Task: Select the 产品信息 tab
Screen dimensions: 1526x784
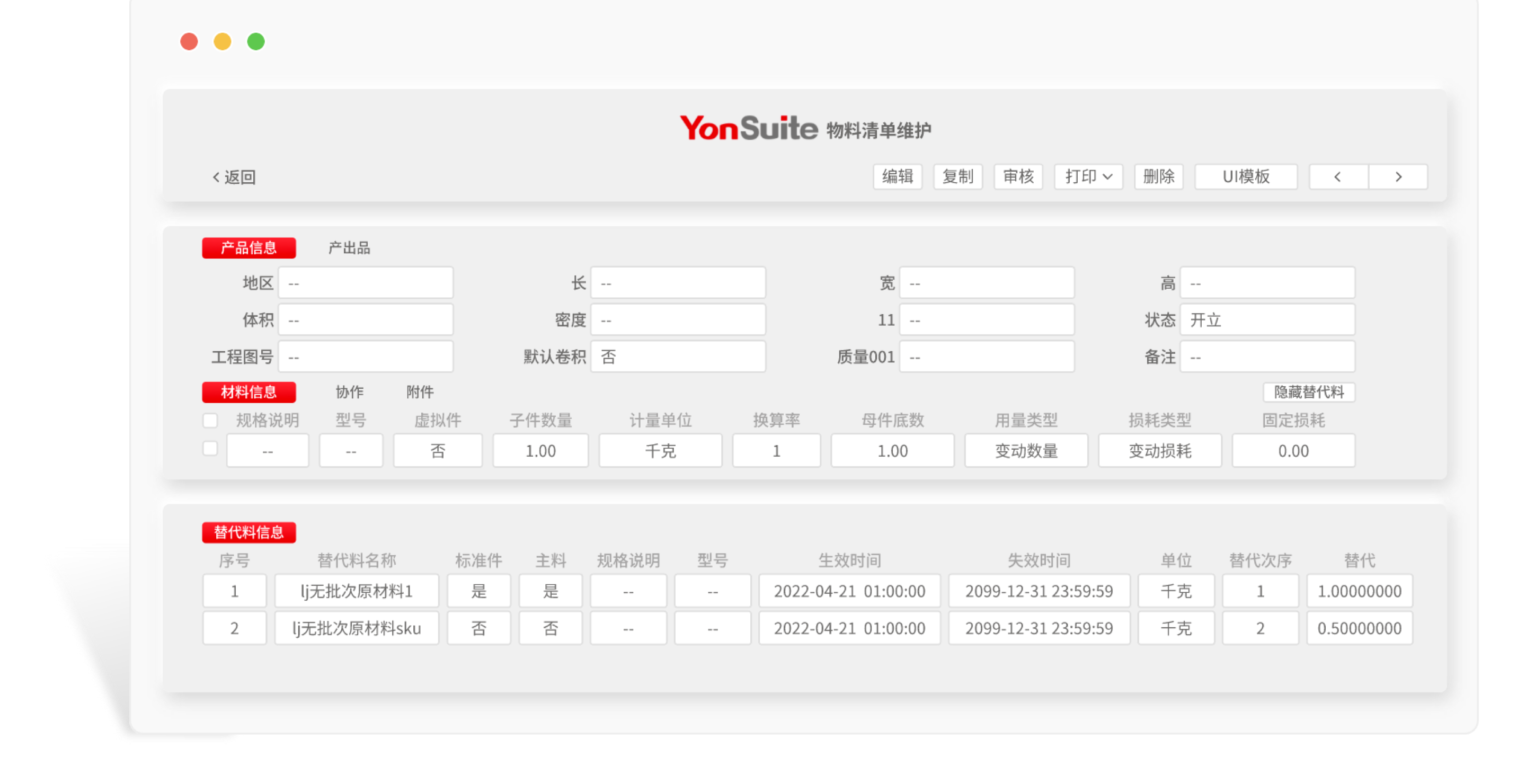Action: pos(249,247)
